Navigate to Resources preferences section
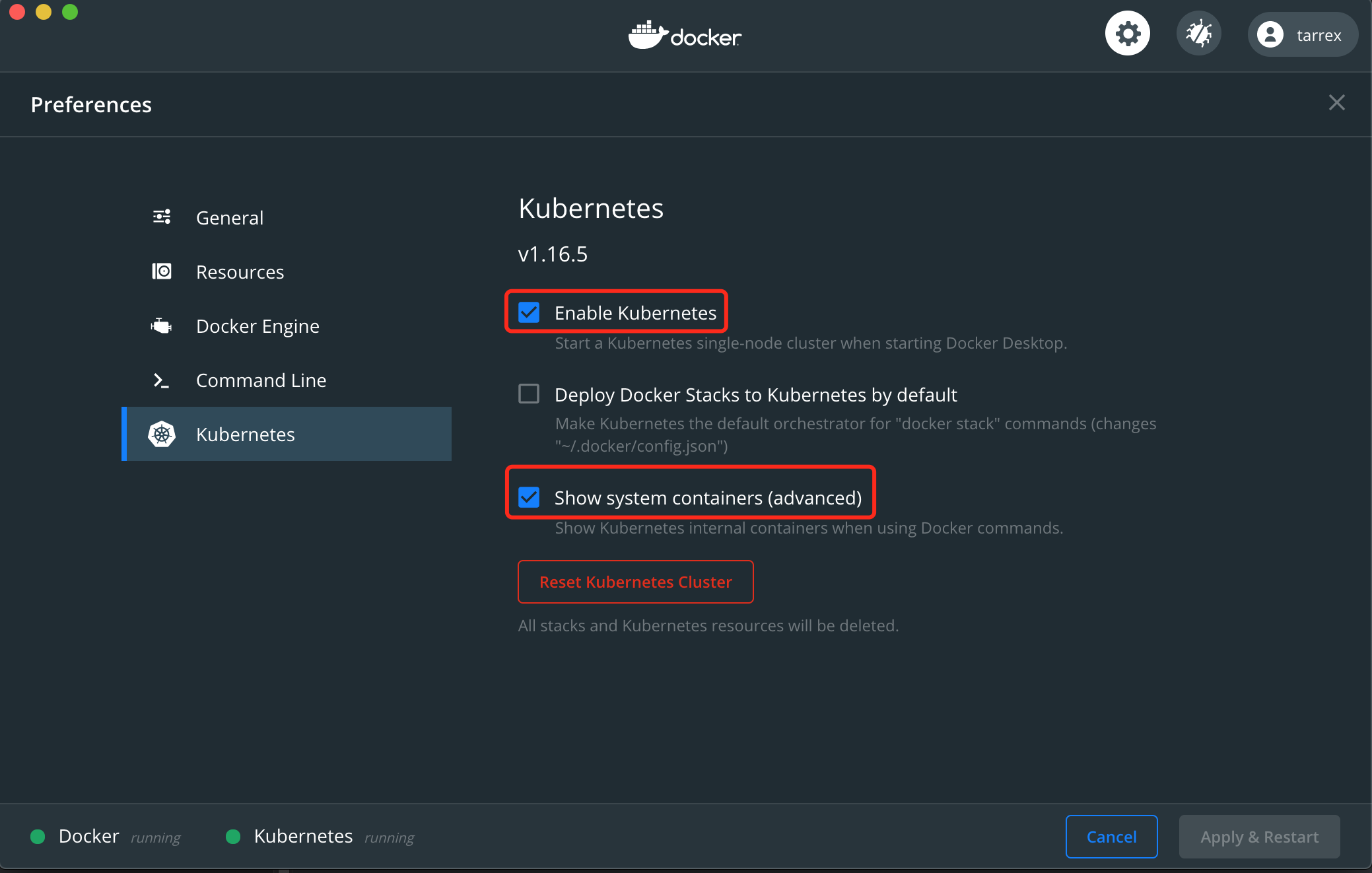The image size is (1372, 873). coord(240,271)
